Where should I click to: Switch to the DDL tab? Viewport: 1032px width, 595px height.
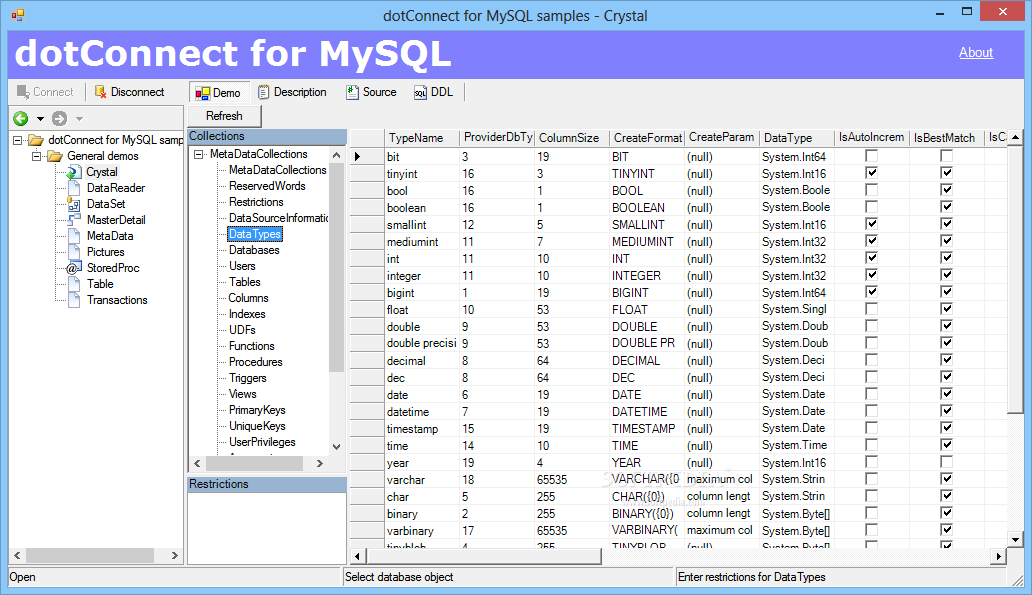pos(434,92)
